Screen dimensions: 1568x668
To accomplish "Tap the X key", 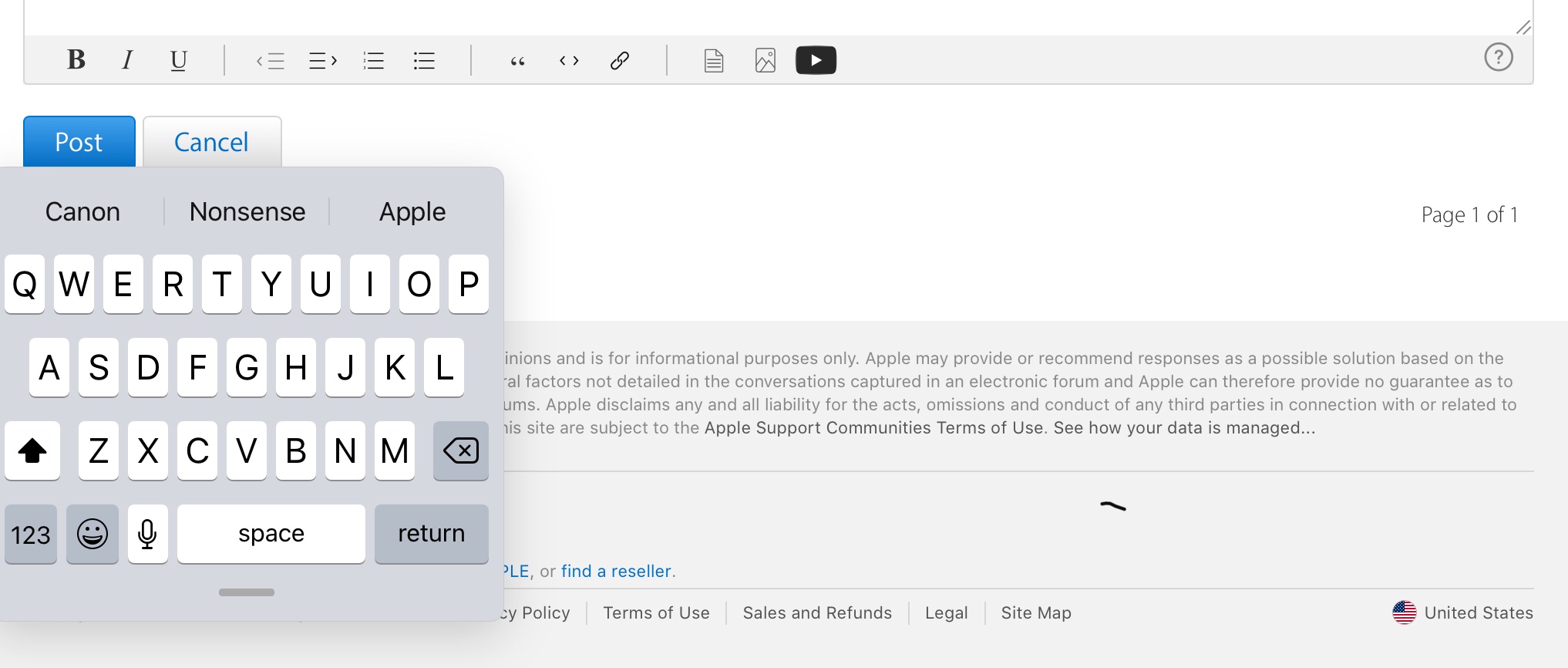I will 148,450.
